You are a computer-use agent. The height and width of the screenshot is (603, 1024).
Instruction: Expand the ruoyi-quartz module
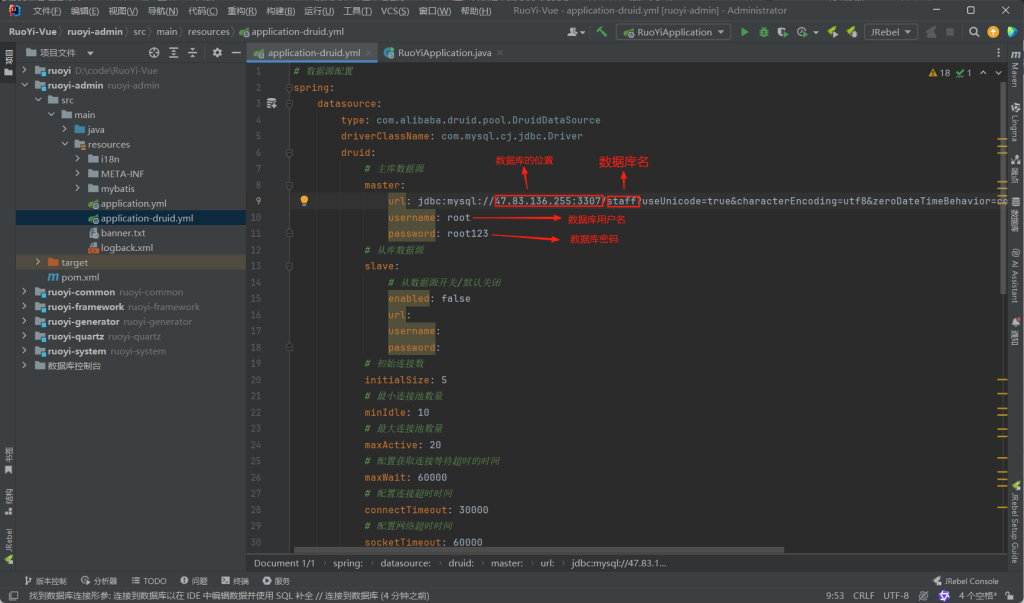click(x=25, y=336)
